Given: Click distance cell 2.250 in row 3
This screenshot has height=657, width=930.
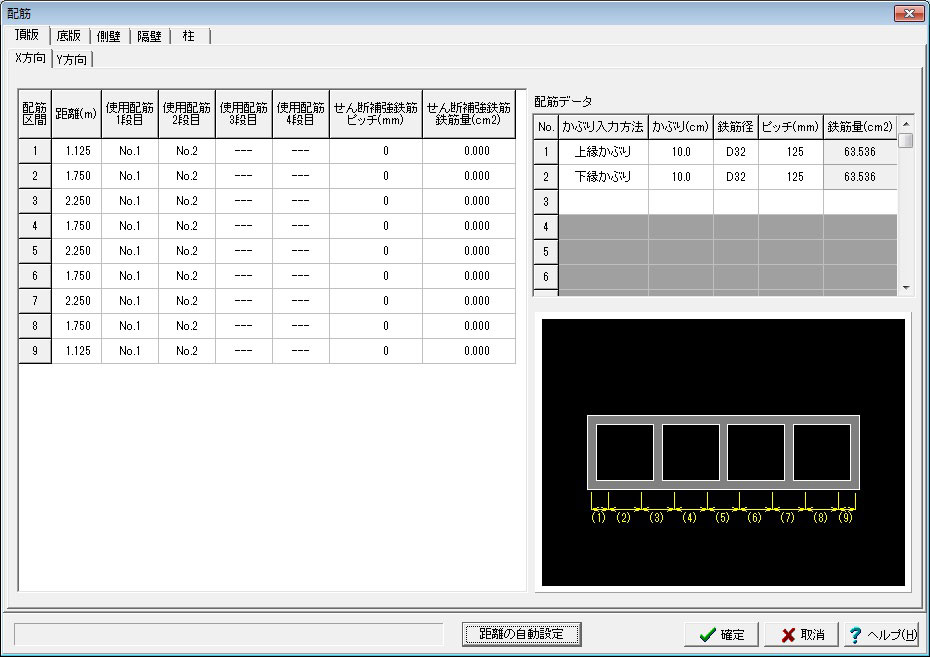Looking at the screenshot, I should pos(77,201).
